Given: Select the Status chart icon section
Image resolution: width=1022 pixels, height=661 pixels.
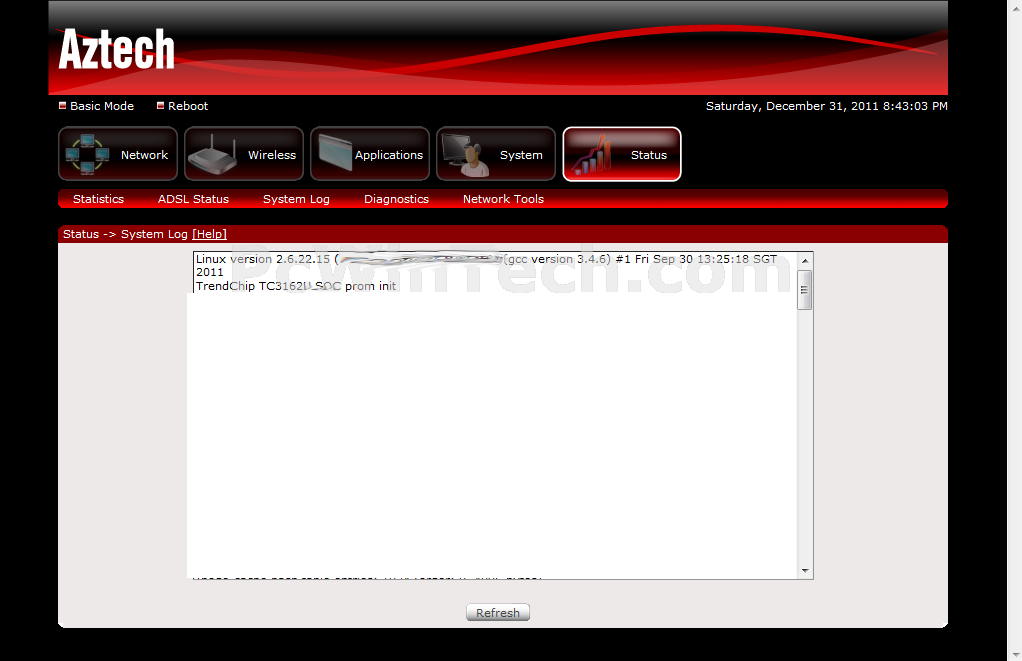Looking at the screenshot, I should point(622,154).
